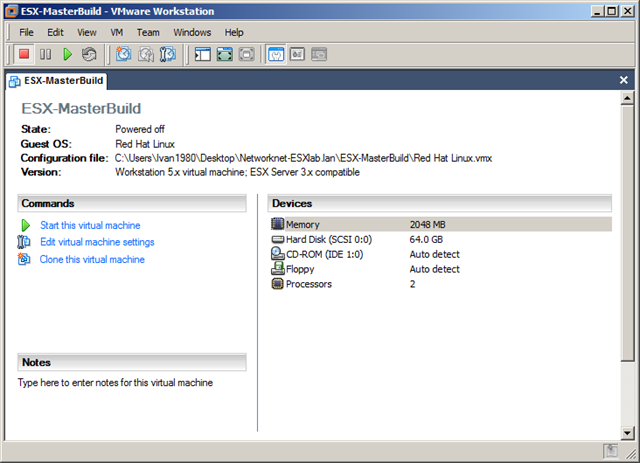The width and height of the screenshot is (640, 463).
Task: Open the File menu
Action: [27, 32]
